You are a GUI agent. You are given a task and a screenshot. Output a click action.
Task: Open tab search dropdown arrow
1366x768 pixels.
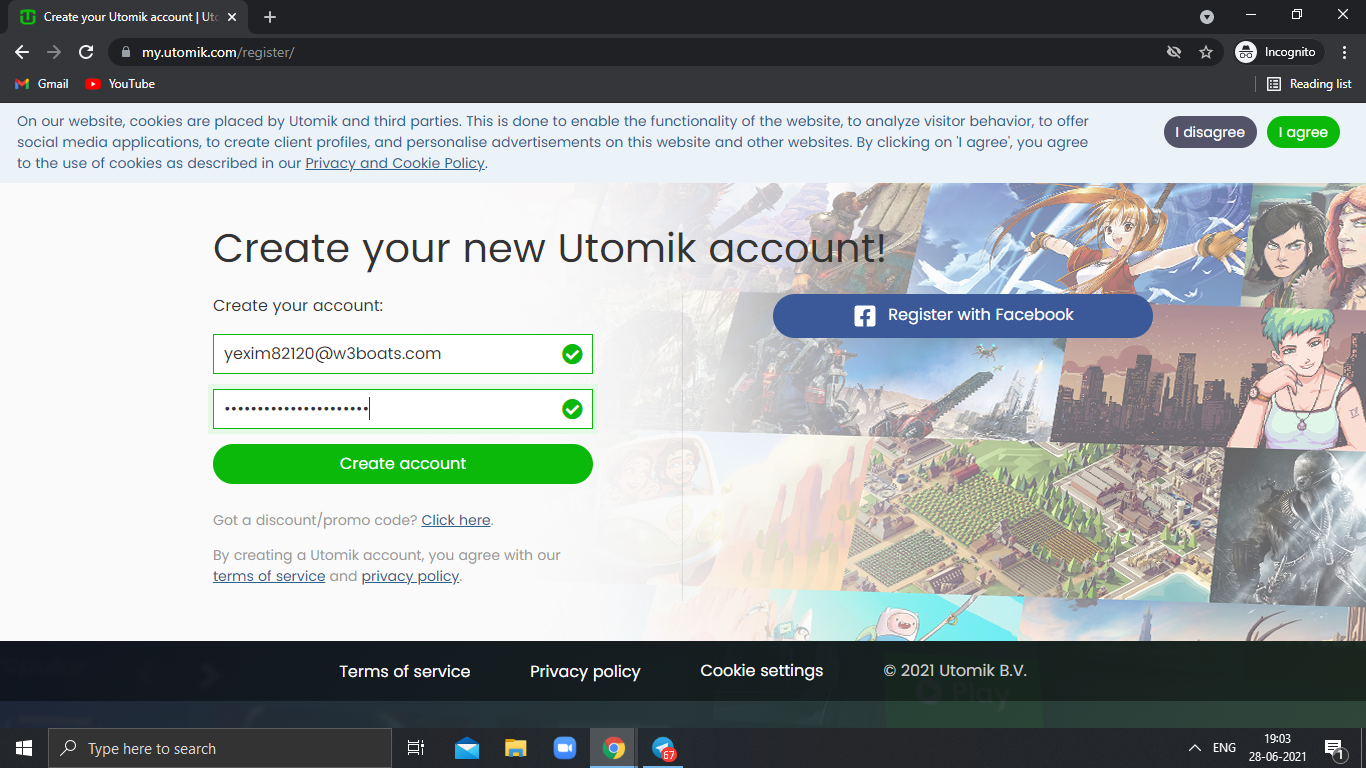click(1207, 17)
